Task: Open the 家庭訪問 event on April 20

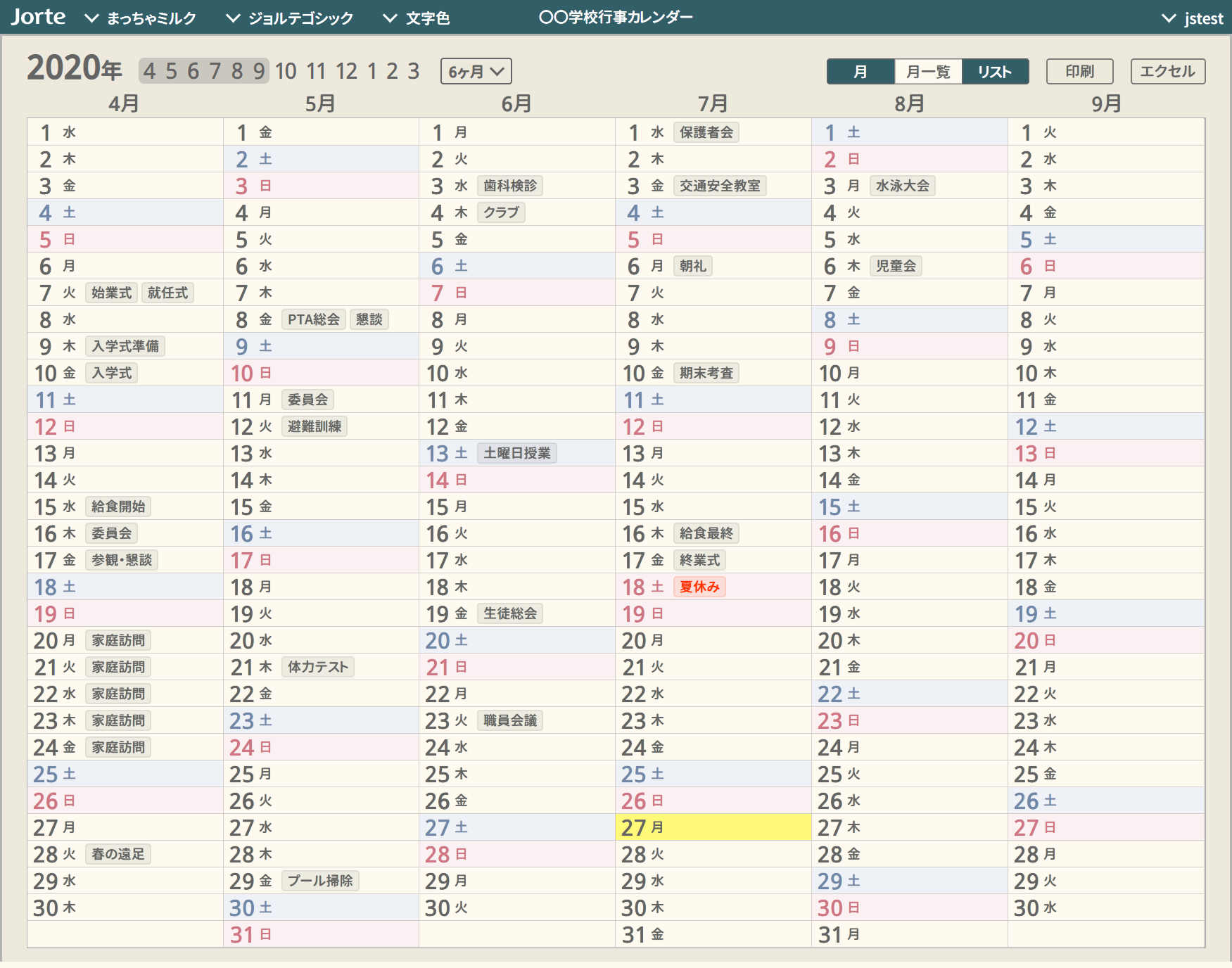Action: [x=118, y=640]
